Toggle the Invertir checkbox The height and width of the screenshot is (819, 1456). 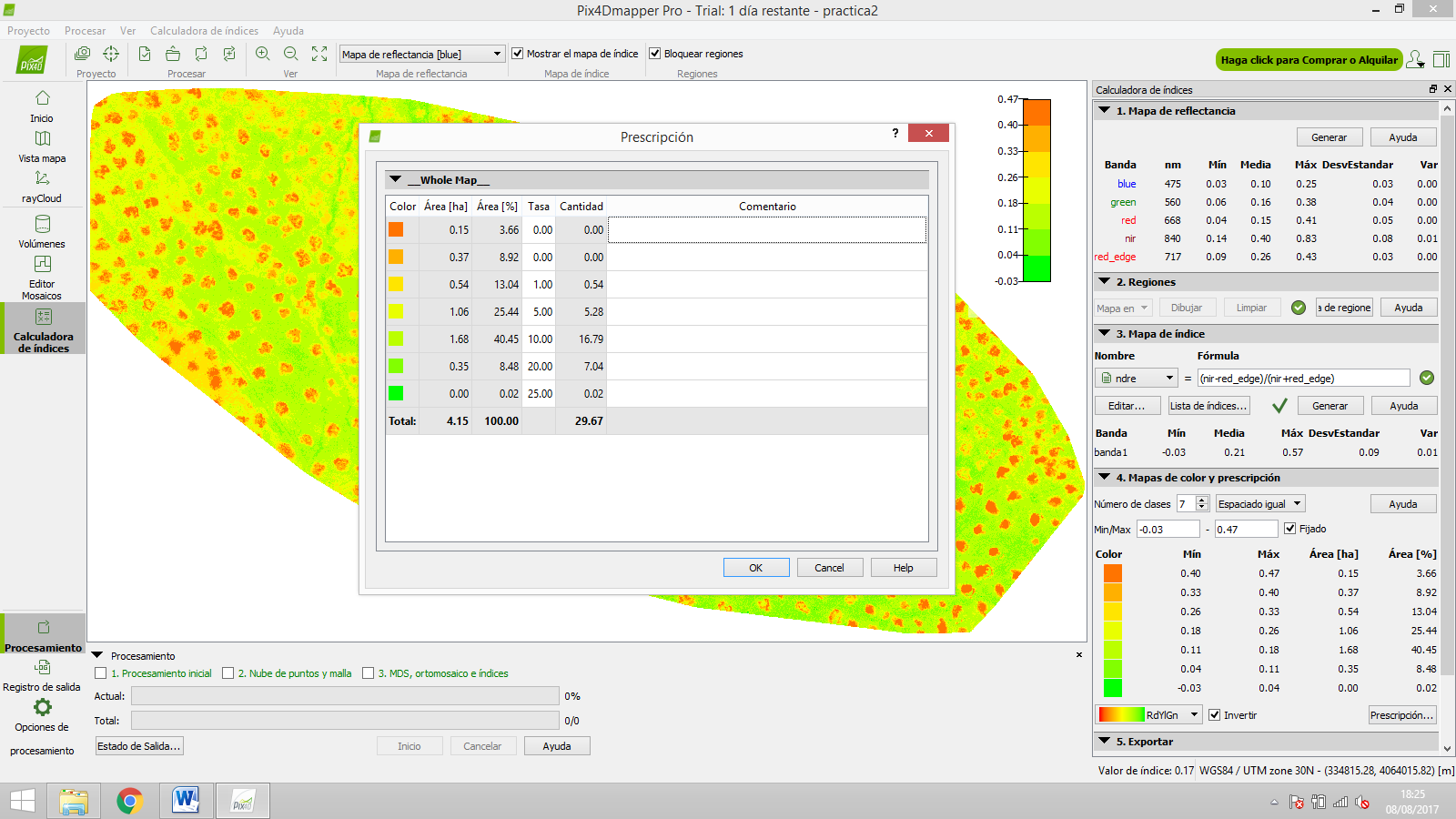[1214, 714]
